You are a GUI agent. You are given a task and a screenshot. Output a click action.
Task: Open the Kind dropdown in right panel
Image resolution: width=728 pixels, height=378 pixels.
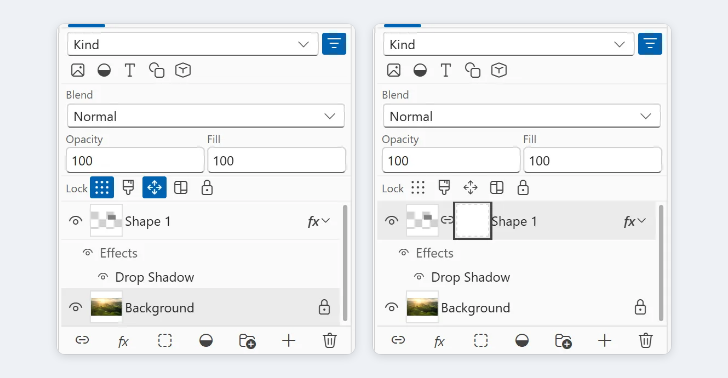[x=508, y=44]
